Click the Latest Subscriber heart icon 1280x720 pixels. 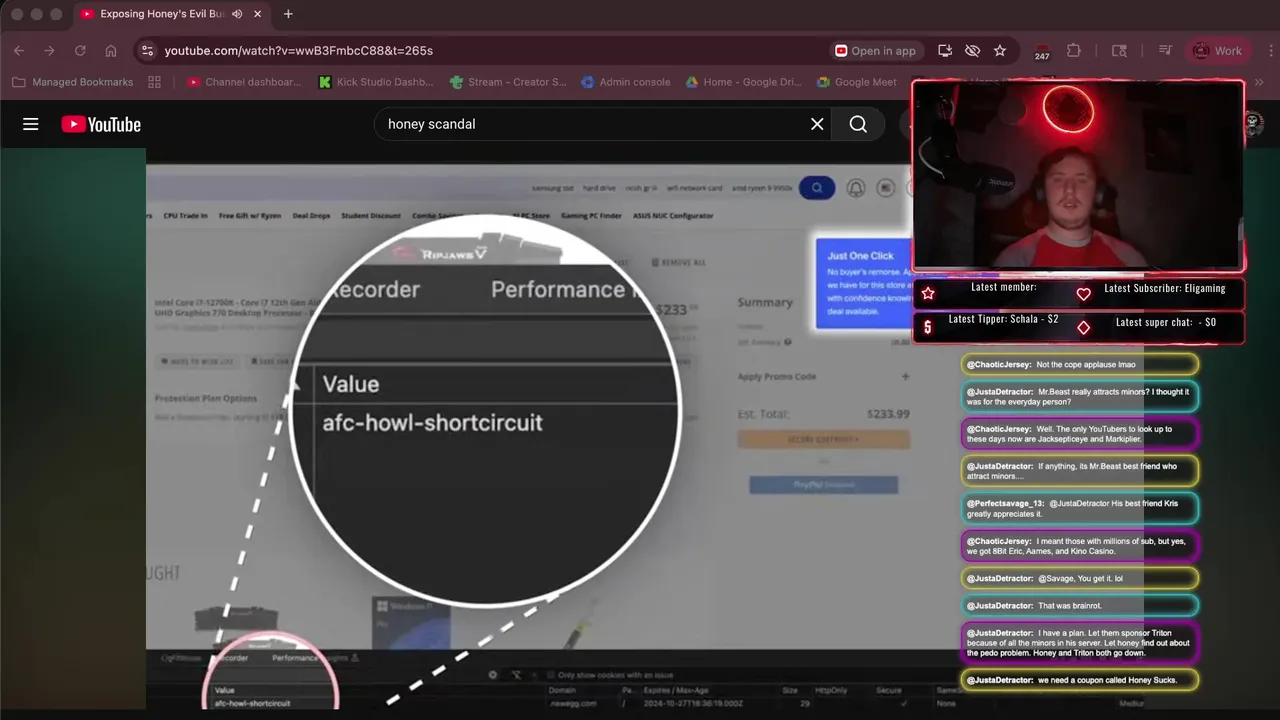(1084, 294)
